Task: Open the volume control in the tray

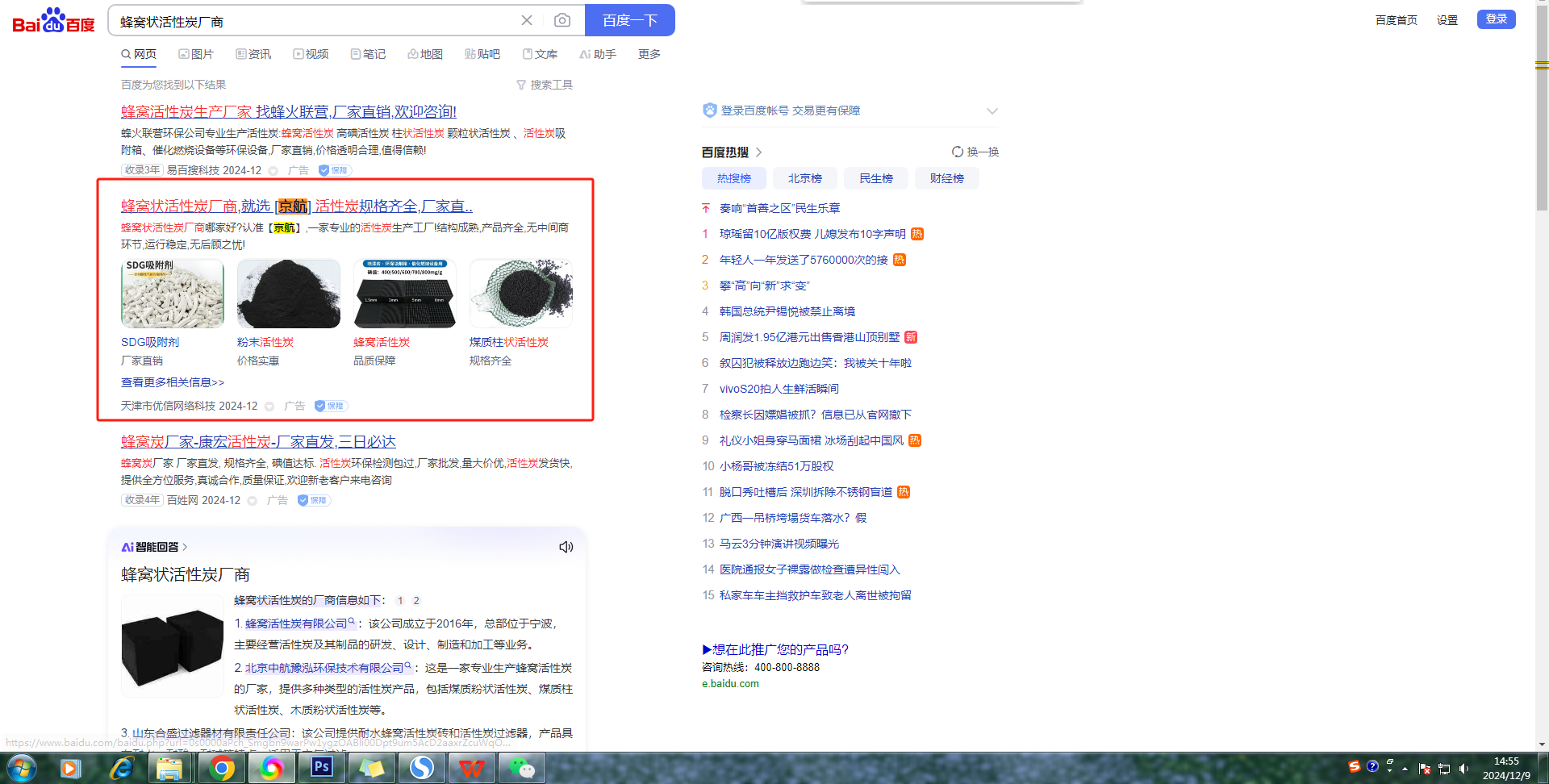Action: tap(1463, 769)
